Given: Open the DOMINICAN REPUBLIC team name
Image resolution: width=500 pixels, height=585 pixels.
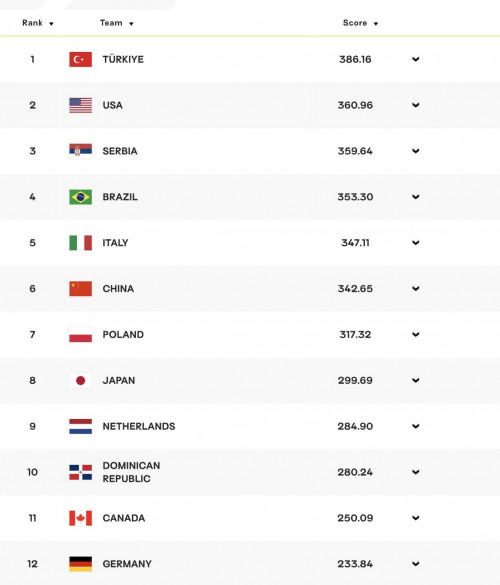Looking at the screenshot, I should click(x=131, y=472).
